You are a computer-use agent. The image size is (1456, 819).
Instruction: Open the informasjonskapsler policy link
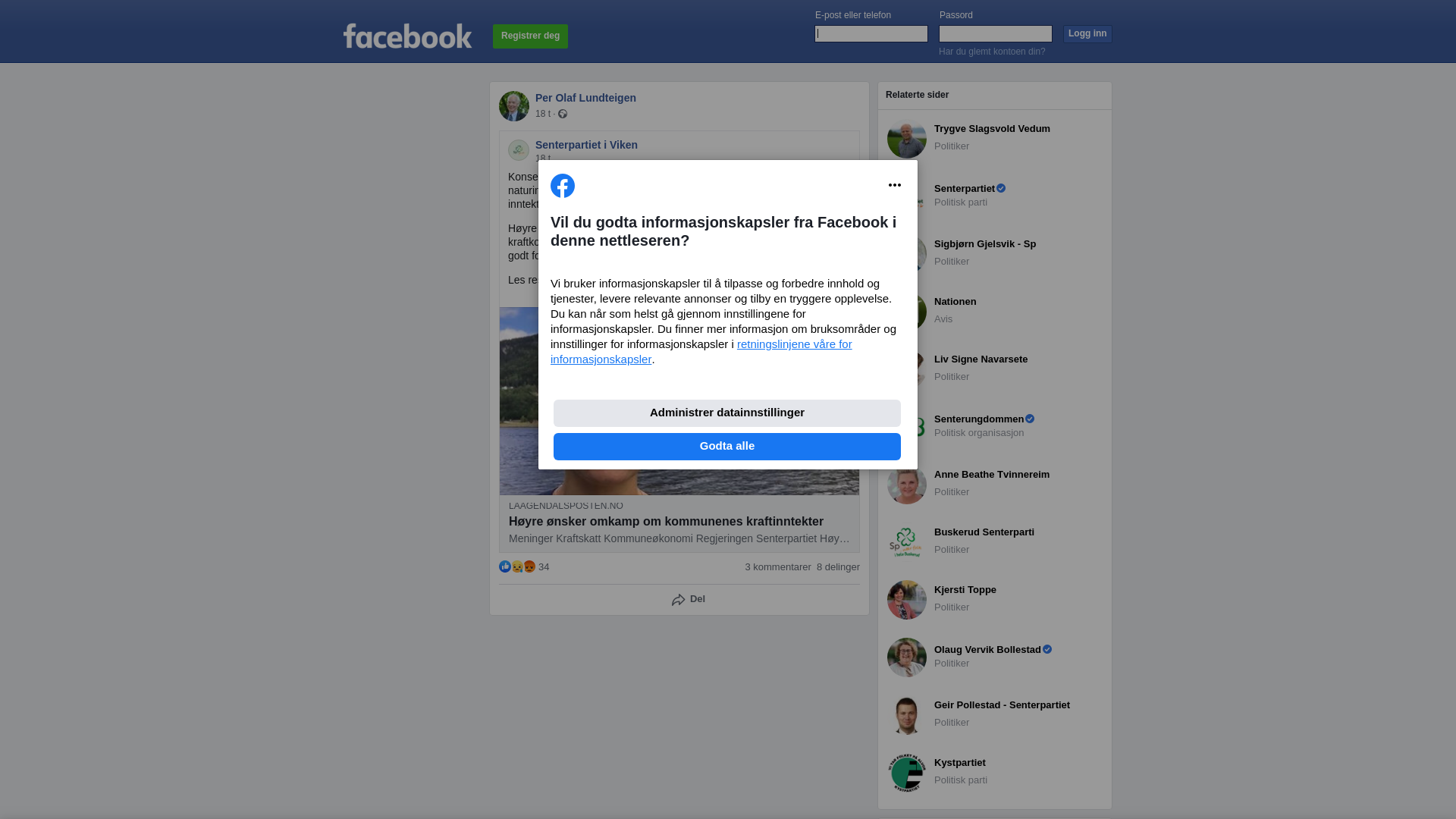point(701,352)
